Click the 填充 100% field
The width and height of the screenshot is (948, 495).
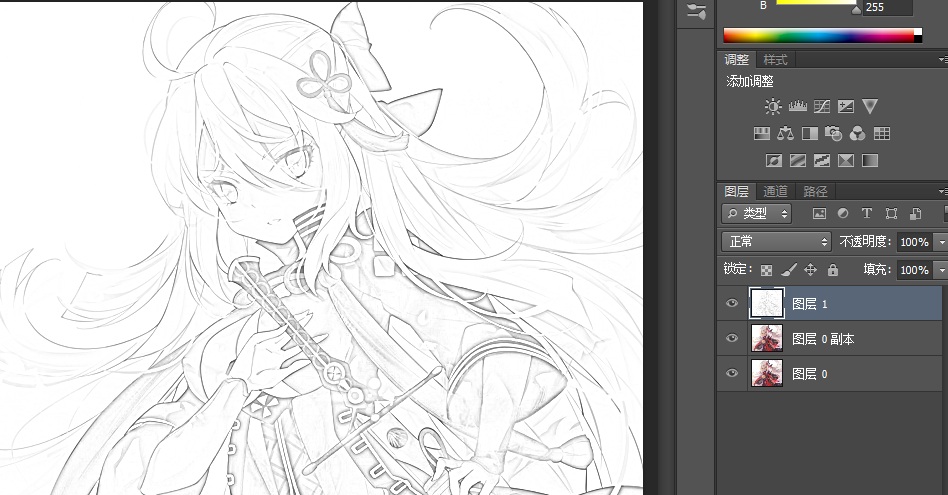[x=915, y=270]
